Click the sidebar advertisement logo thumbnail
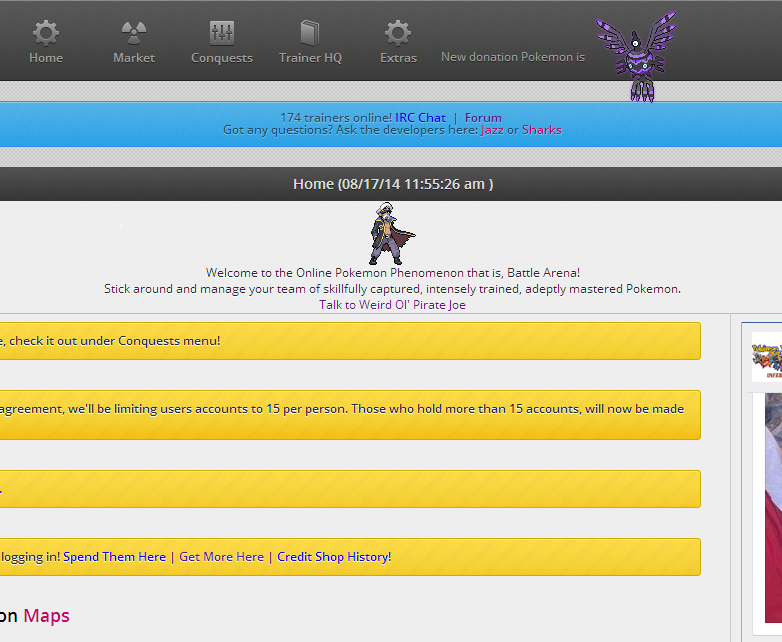Image resolution: width=782 pixels, height=642 pixels. [767, 357]
